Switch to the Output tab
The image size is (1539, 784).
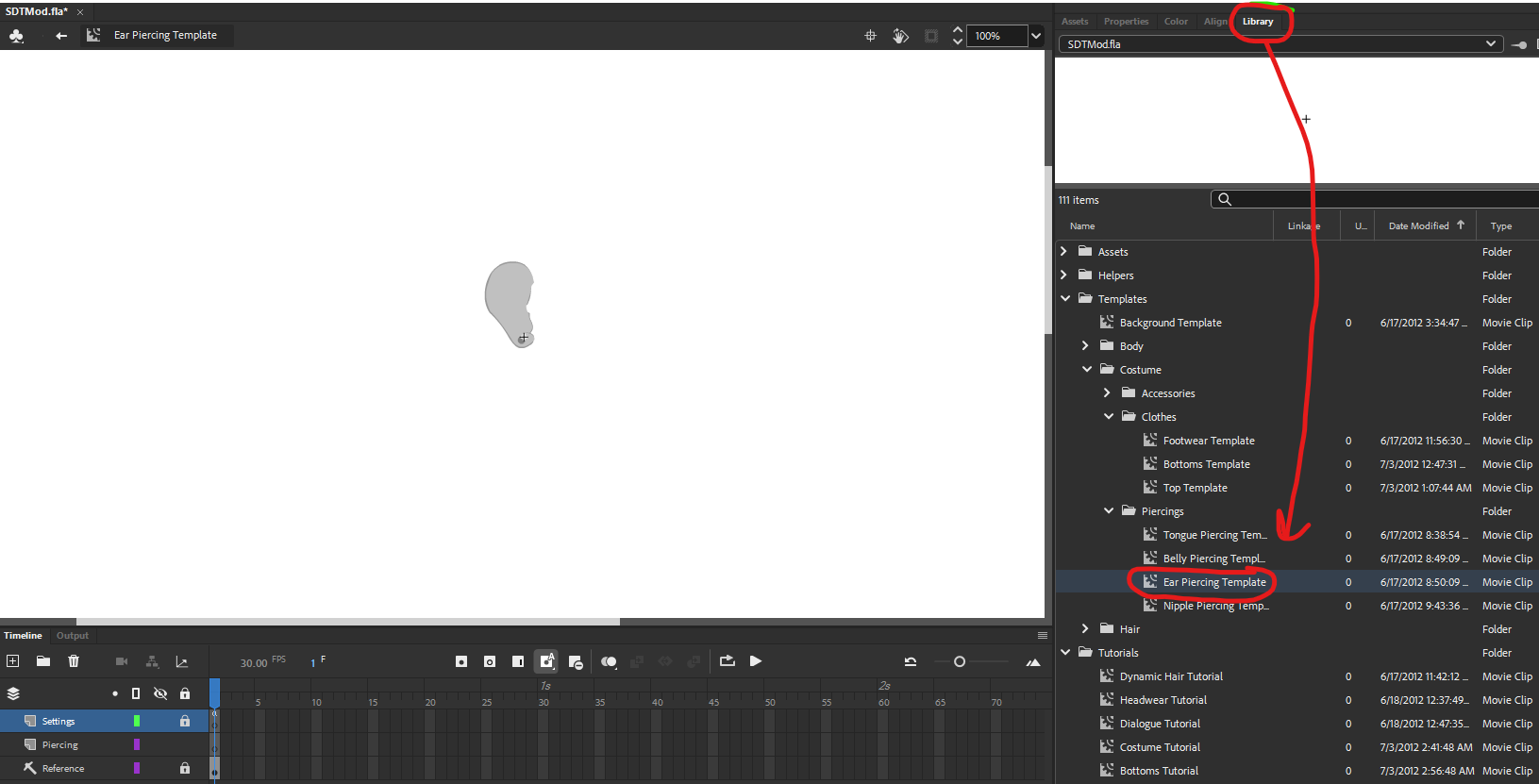73,636
